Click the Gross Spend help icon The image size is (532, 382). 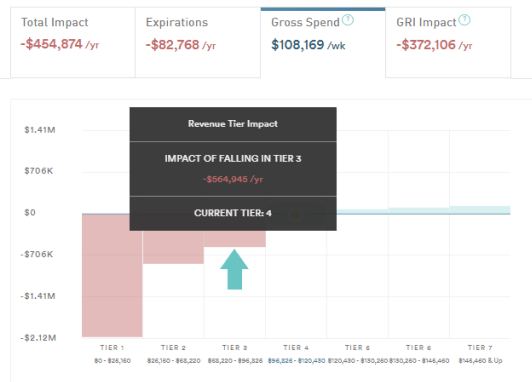[x=348, y=20]
